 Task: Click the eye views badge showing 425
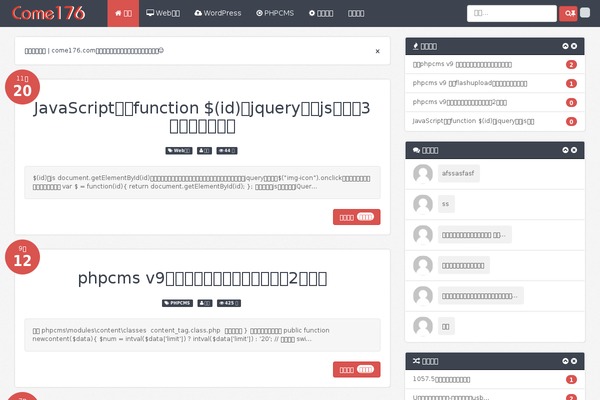(x=229, y=303)
